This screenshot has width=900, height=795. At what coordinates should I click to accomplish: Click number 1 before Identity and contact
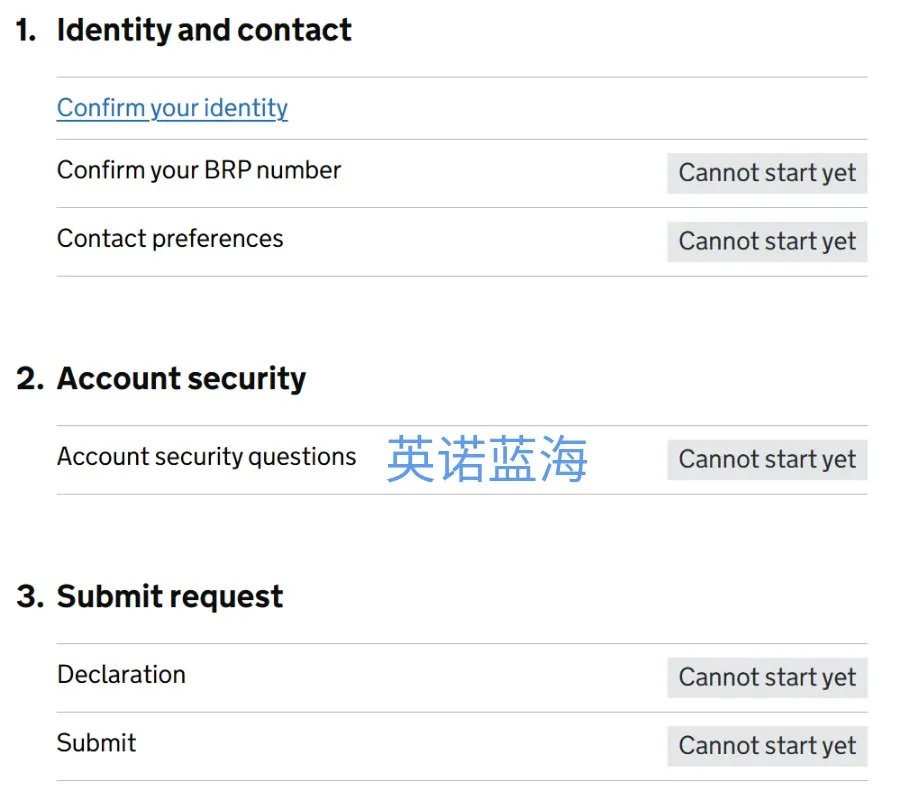coord(26,31)
